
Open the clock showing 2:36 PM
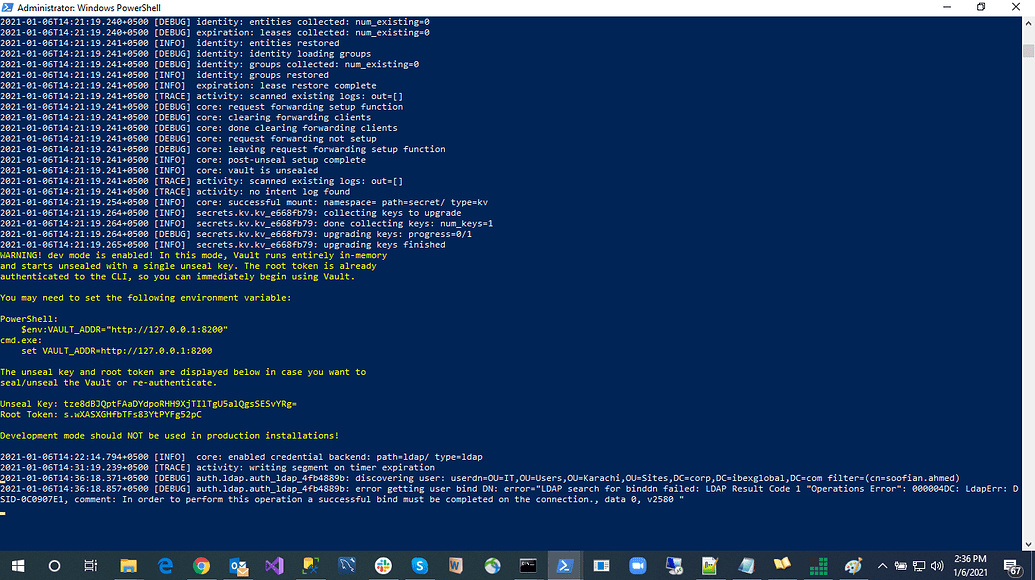970,565
